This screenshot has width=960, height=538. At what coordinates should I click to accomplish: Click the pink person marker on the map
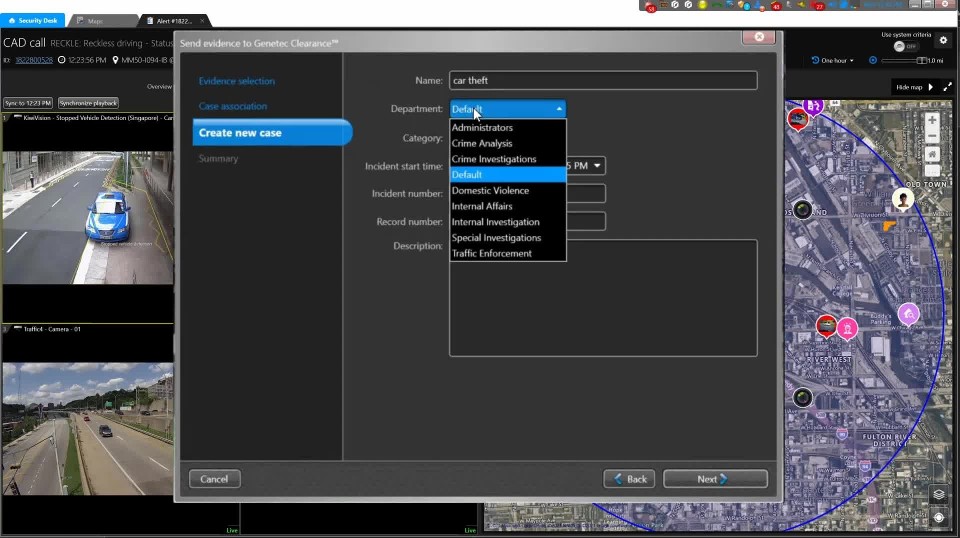pos(847,329)
